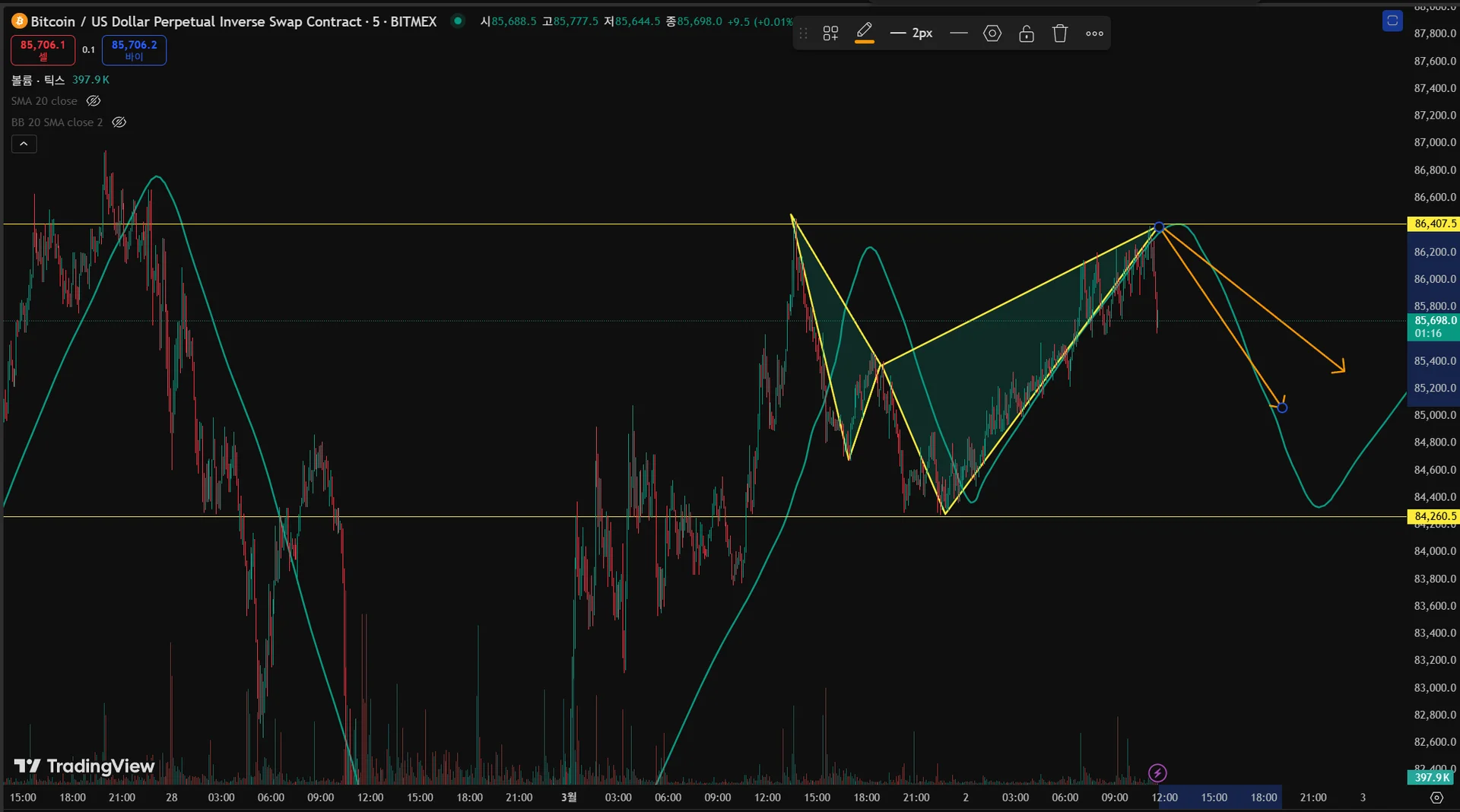
Task: Click the 86,407.5 horizontal line price label
Action: (1433, 224)
